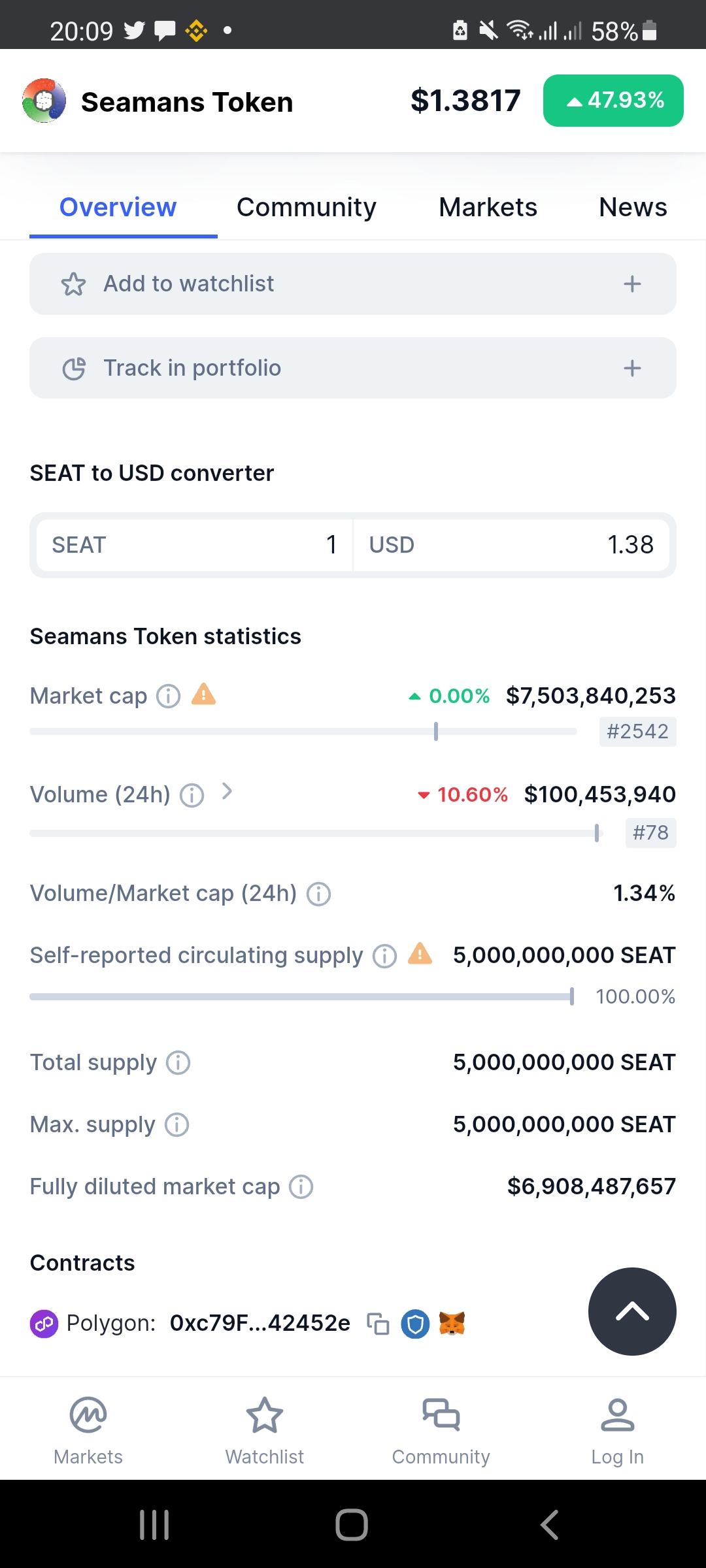Add Seamans Token to watchlist

tap(353, 284)
